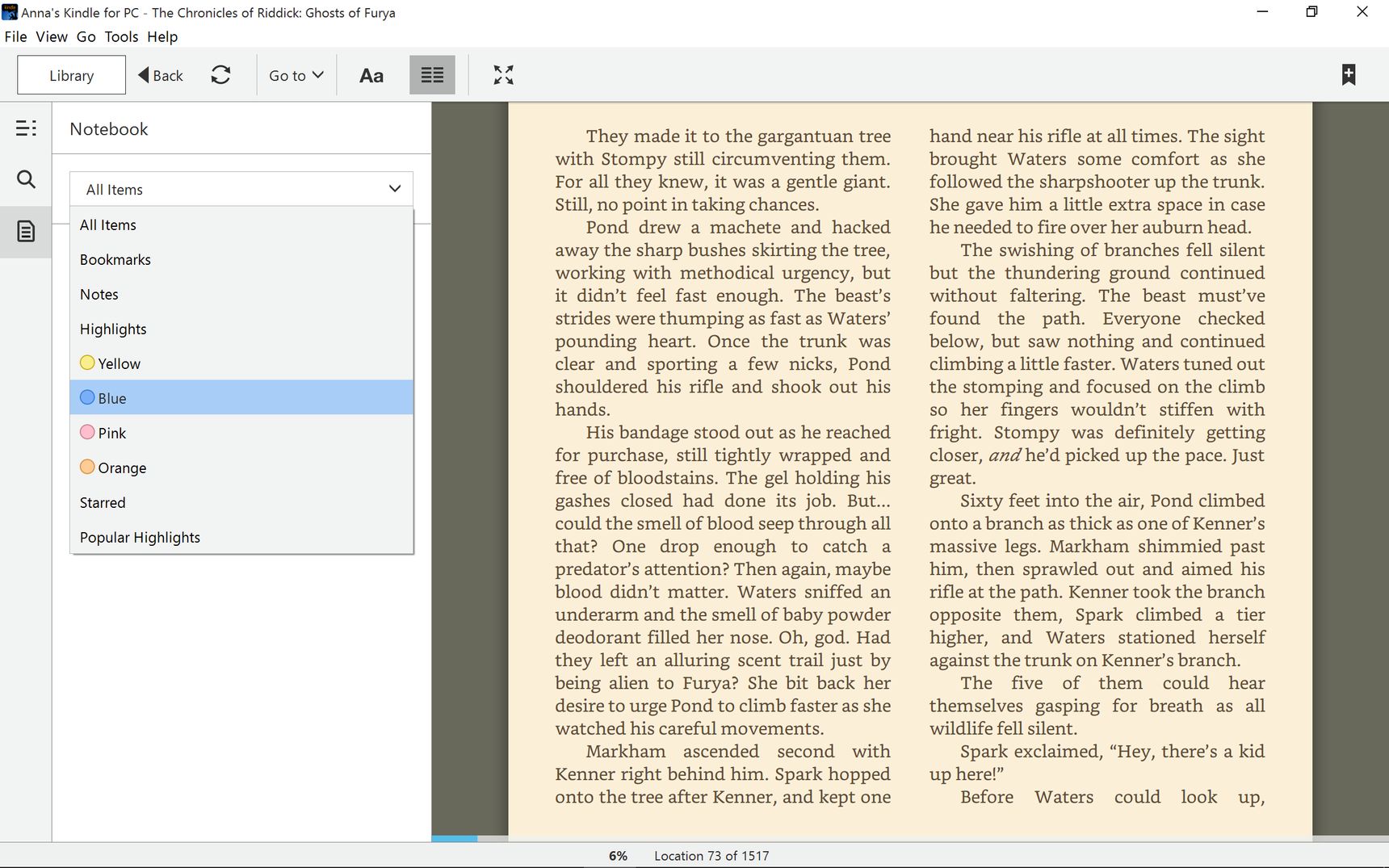Collapse the All Items filter dropdown
The image size is (1389, 868).
[241, 189]
